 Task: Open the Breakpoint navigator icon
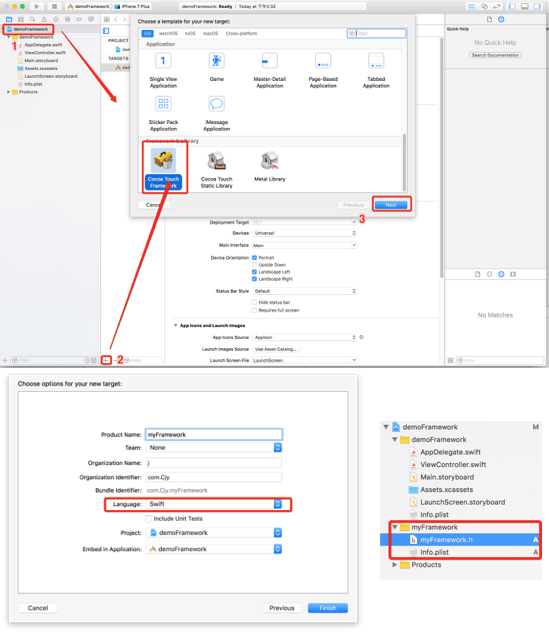point(79,19)
